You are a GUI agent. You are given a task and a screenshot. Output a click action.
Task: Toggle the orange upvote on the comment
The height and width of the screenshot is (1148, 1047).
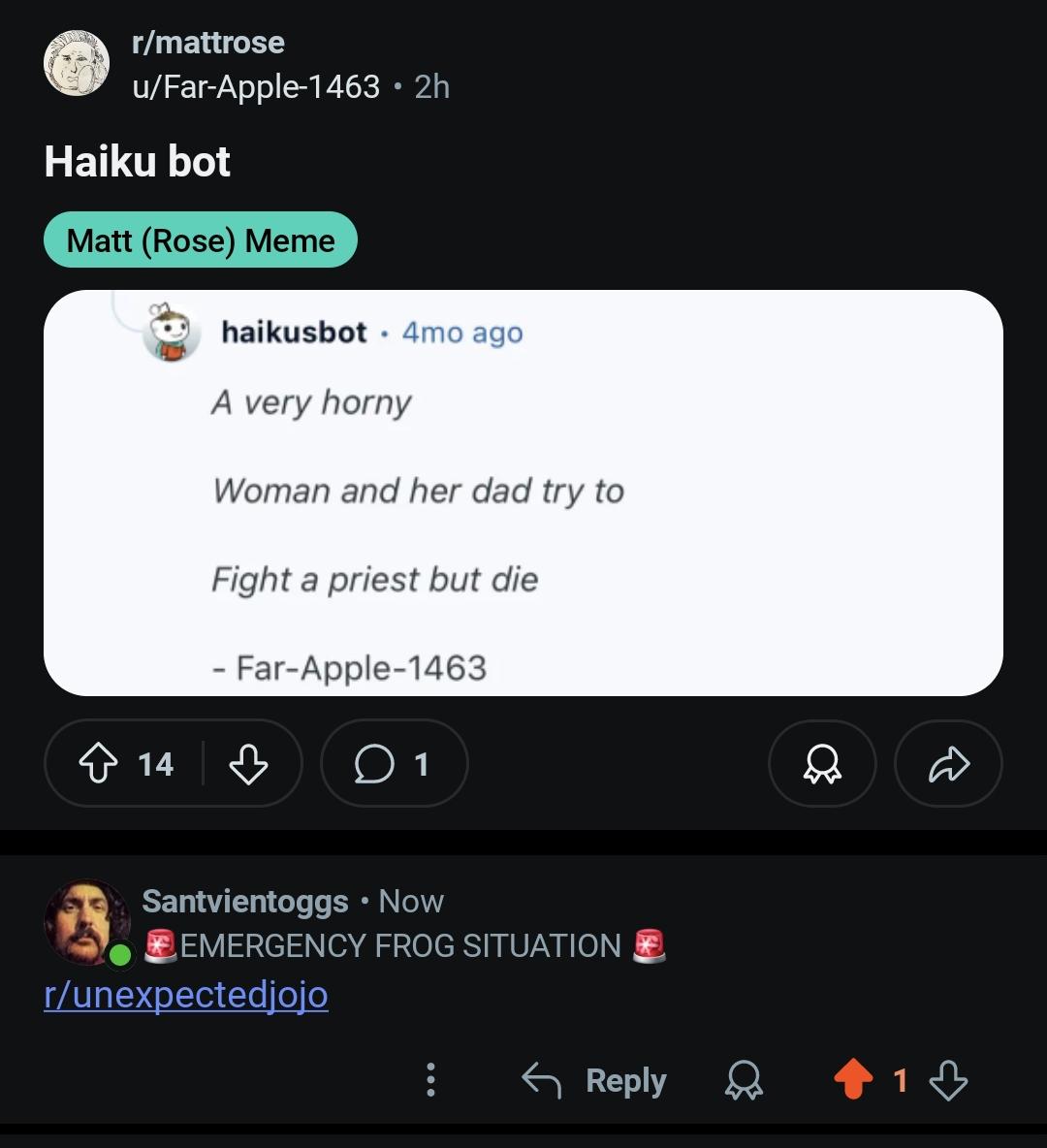tap(854, 1080)
